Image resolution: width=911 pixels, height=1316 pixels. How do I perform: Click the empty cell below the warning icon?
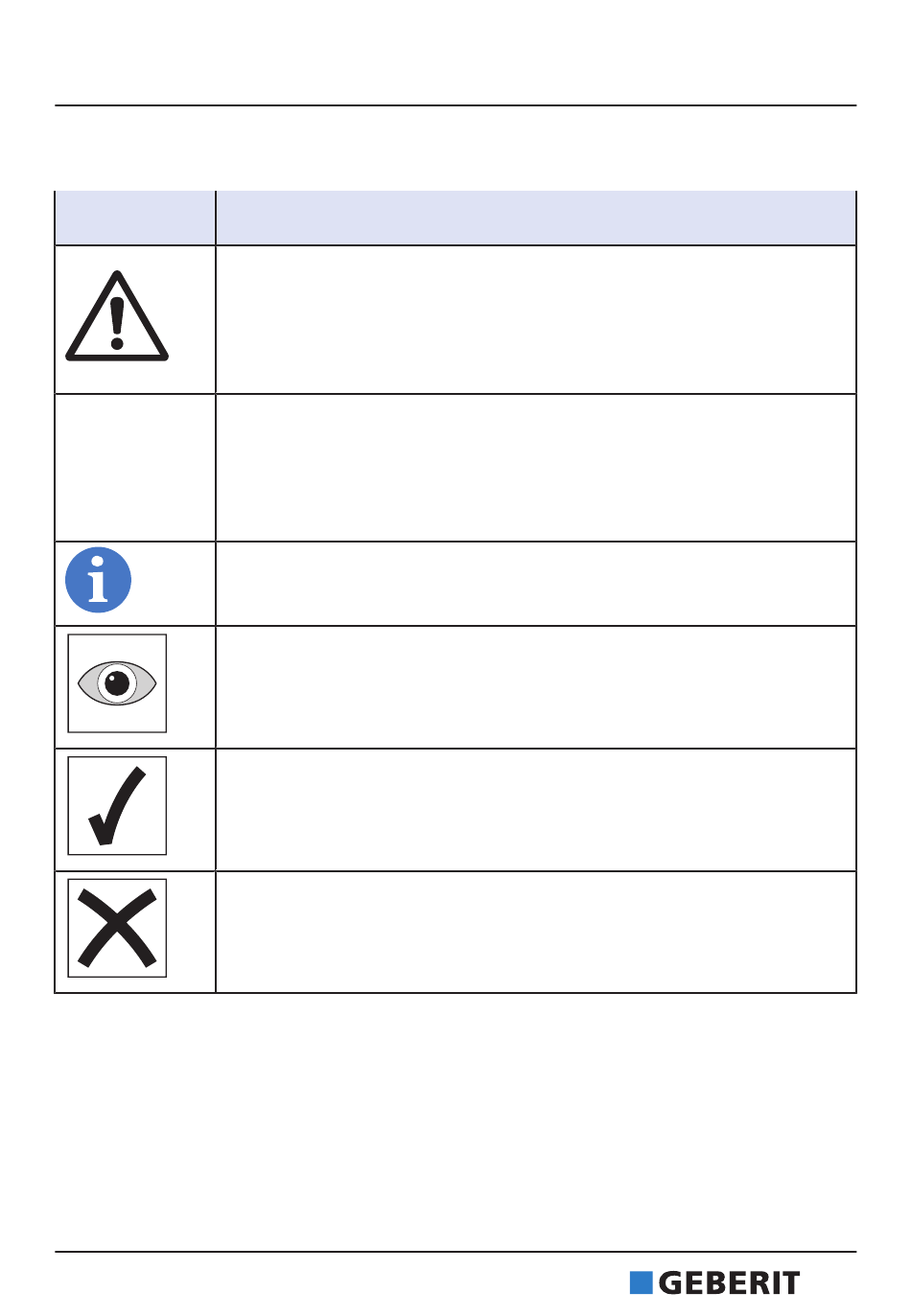pyautogui.click(x=135, y=468)
